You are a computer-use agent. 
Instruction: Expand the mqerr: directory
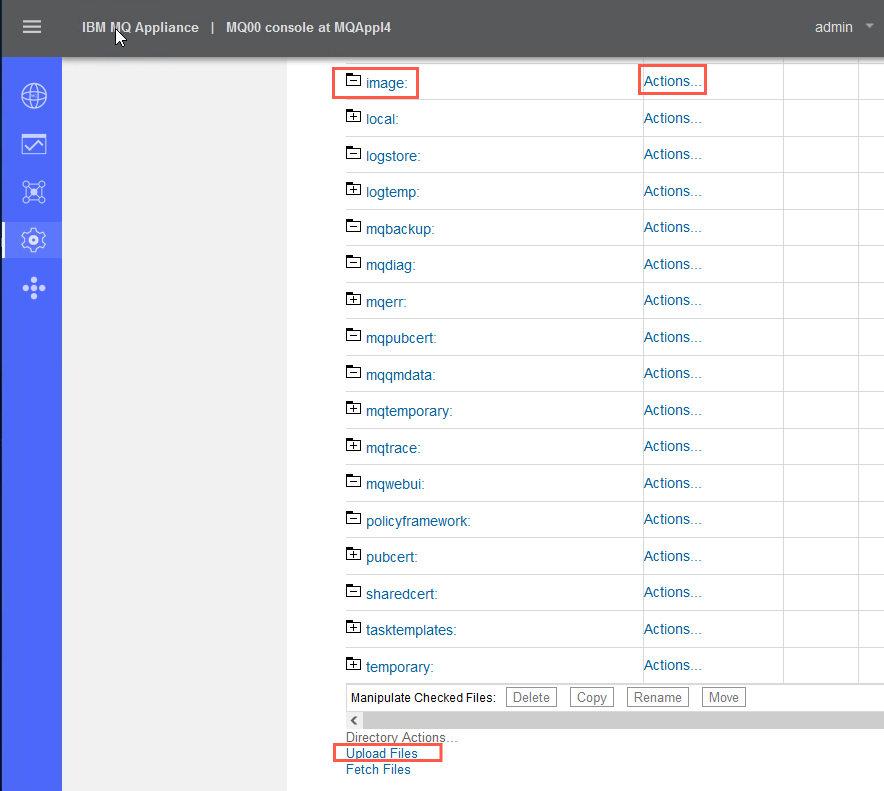point(353,299)
